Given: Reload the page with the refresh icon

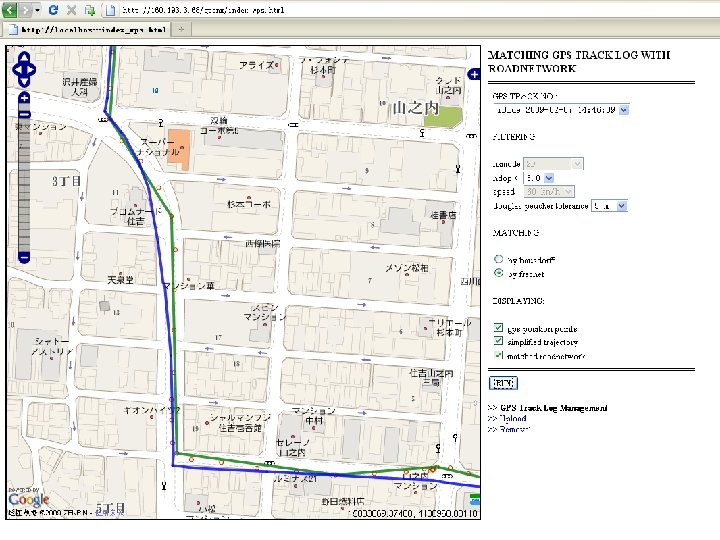Looking at the screenshot, I should tap(53, 9).
